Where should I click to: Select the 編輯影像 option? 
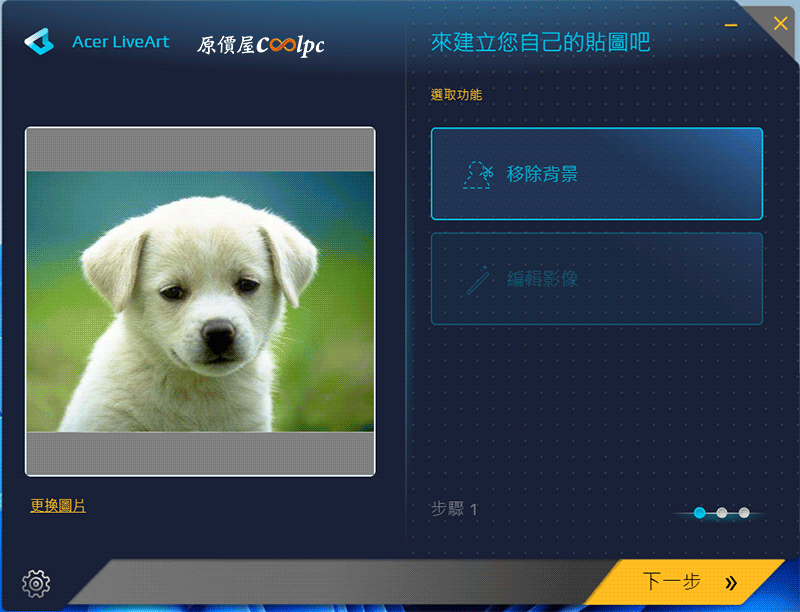[x=596, y=278]
